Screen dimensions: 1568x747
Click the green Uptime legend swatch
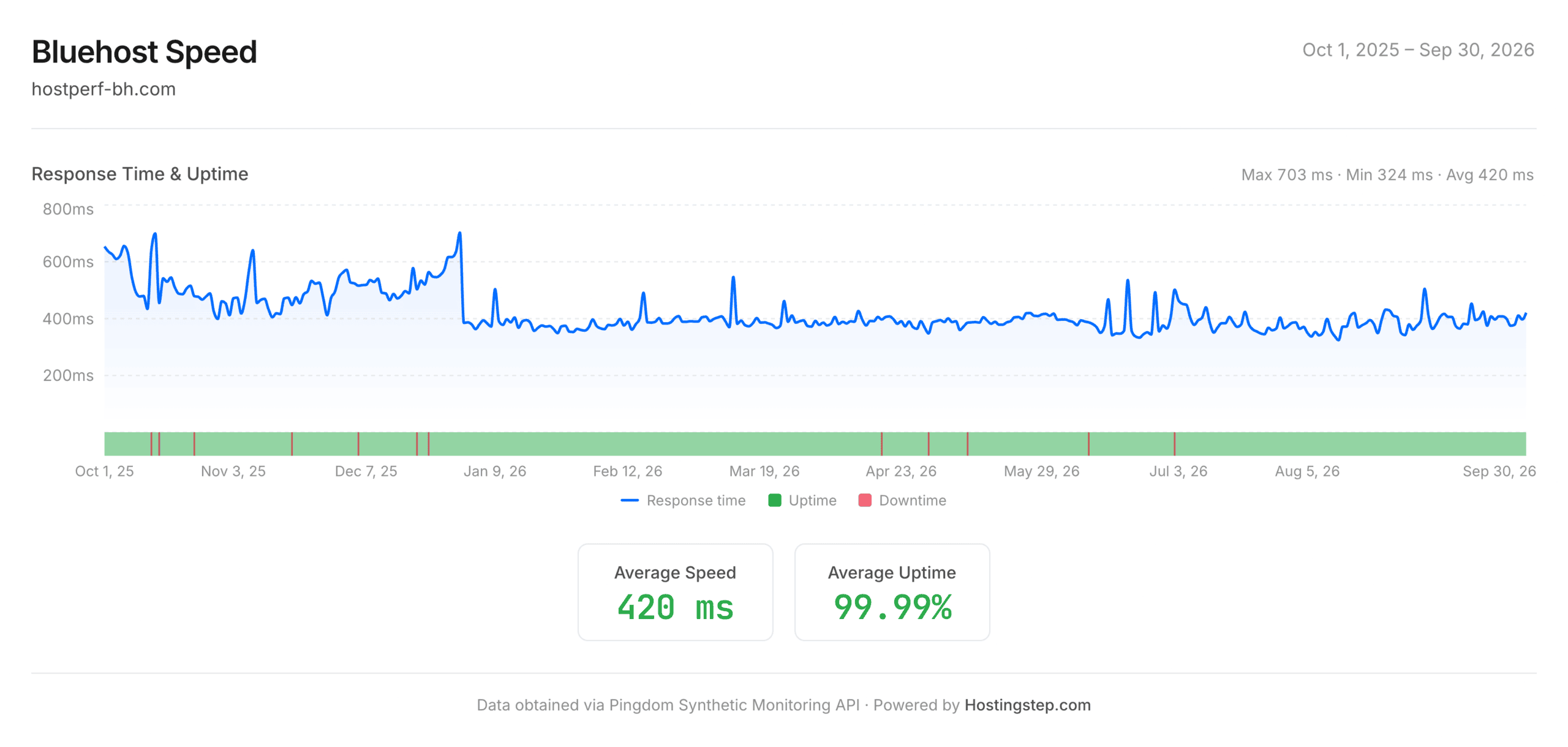click(x=775, y=500)
